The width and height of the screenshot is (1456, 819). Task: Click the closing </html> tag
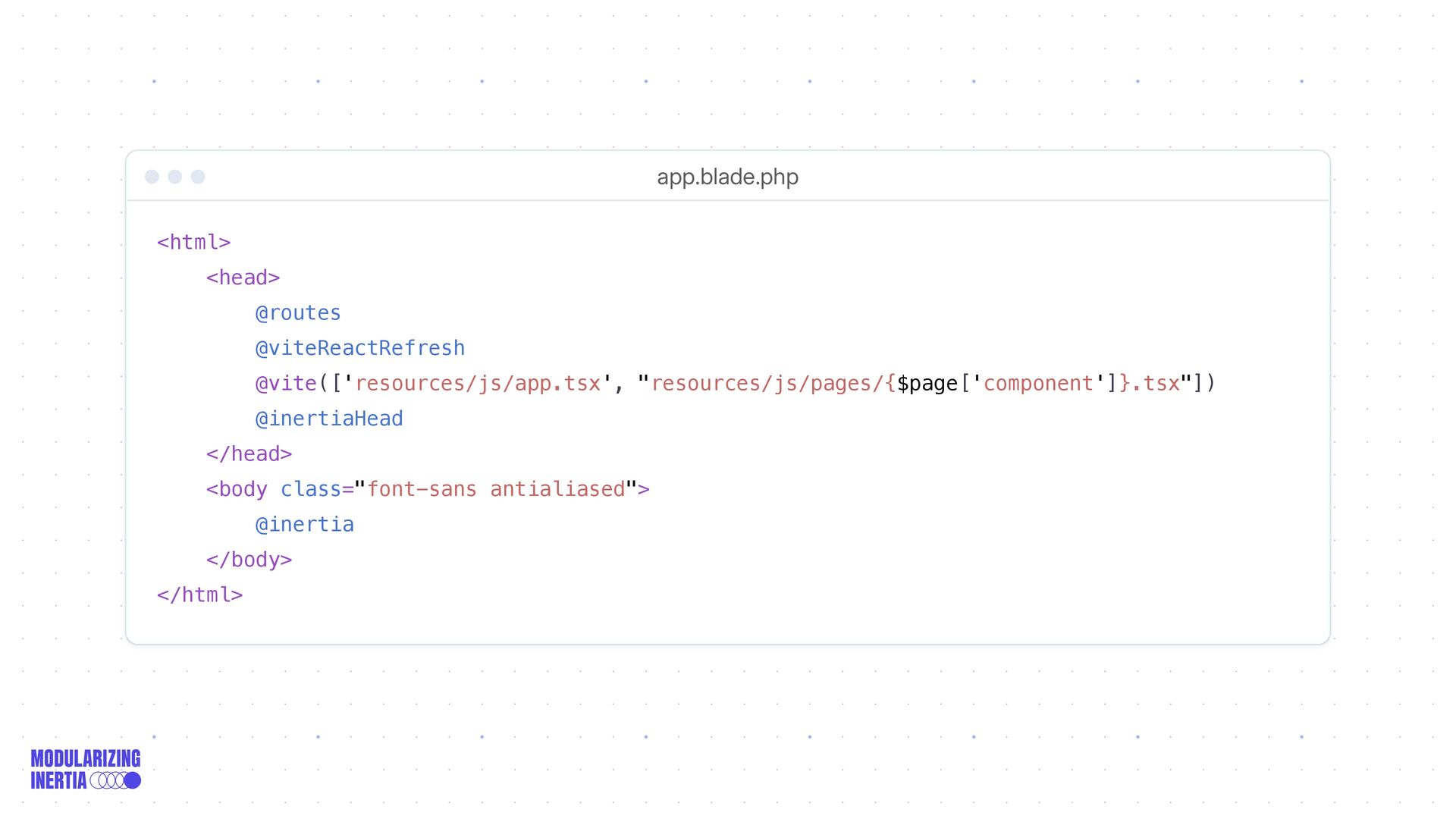(x=199, y=595)
